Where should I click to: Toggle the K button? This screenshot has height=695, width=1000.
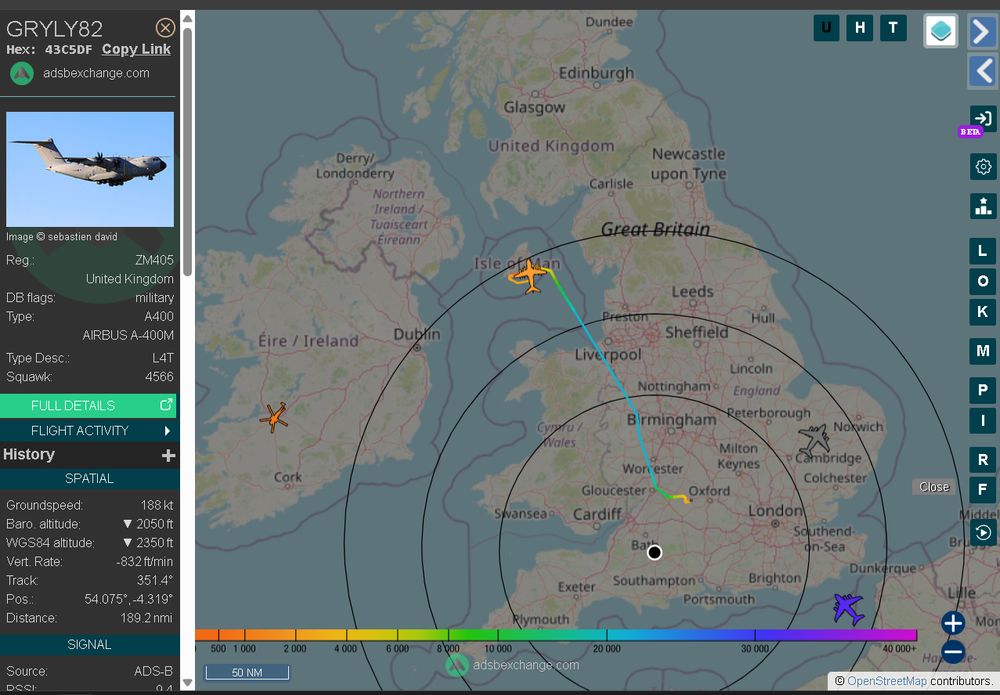click(983, 312)
